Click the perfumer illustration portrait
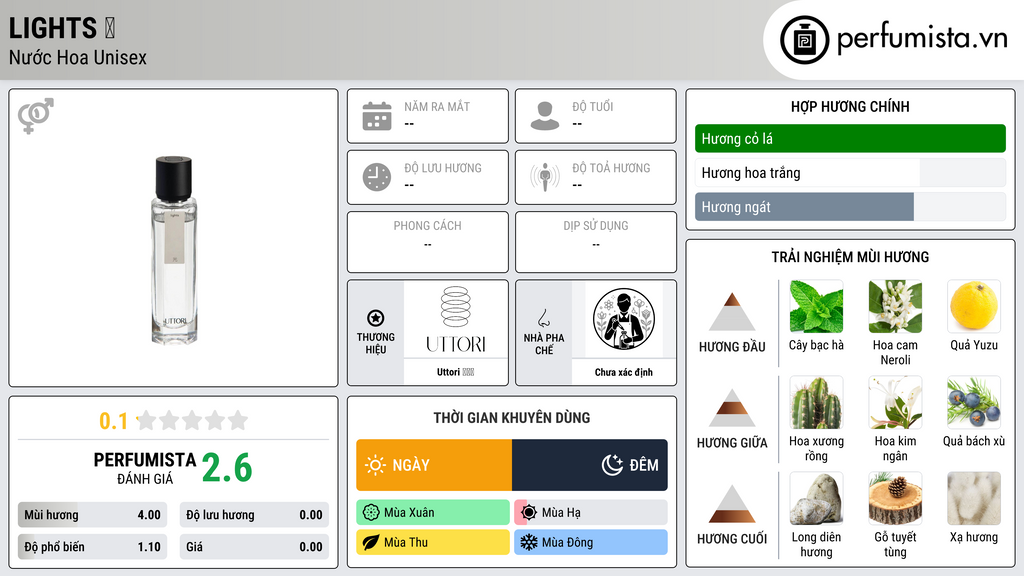Viewport: 1024px width, 576px height. [x=624, y=319]
